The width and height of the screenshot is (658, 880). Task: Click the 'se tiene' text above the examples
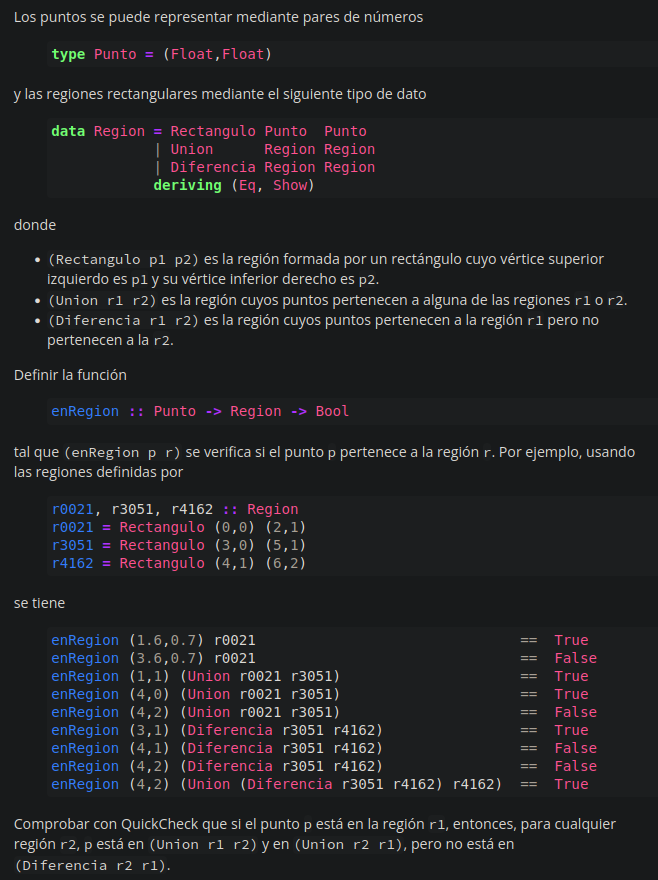pos(40,603)
